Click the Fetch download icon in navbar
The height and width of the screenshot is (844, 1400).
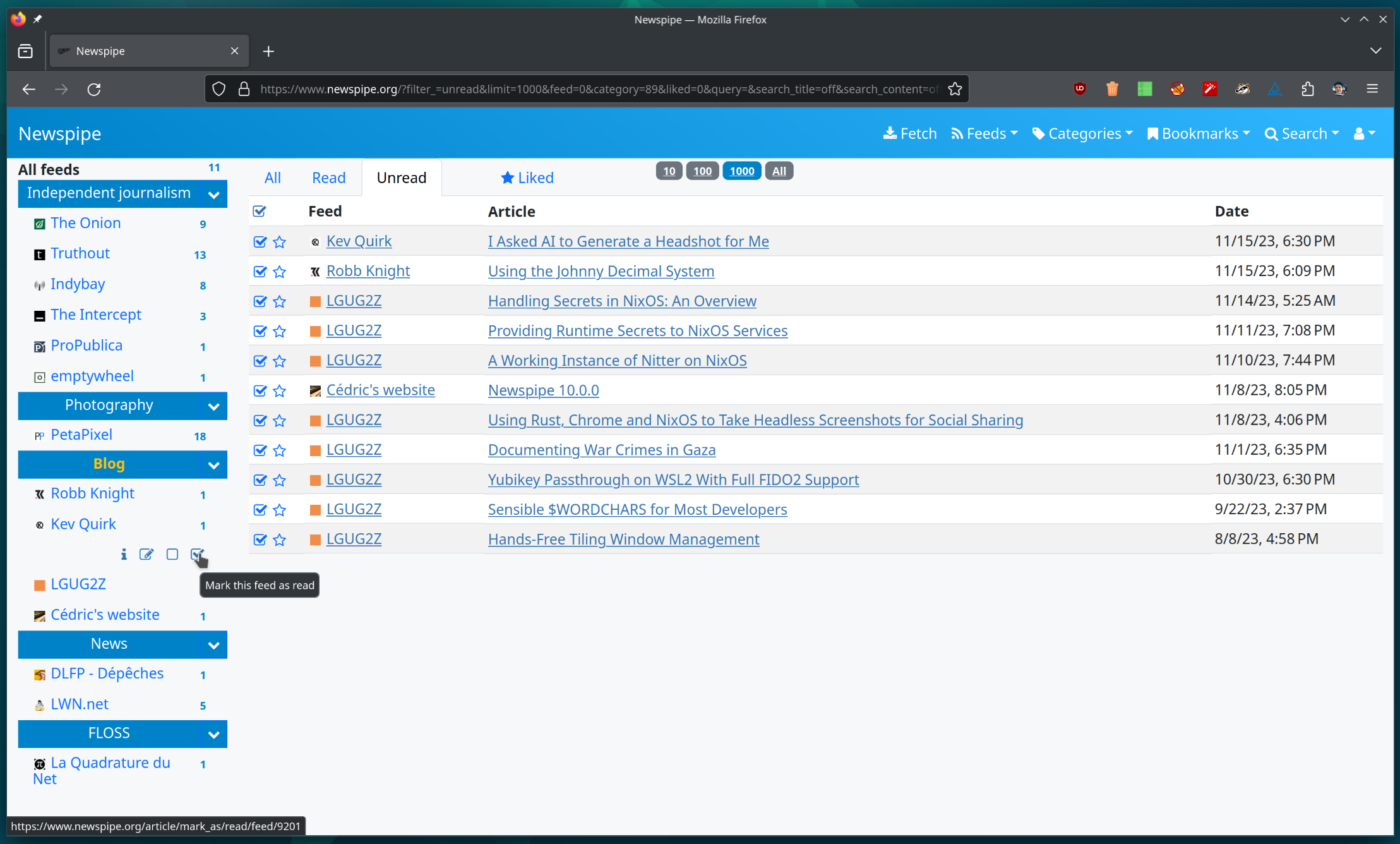890,133
